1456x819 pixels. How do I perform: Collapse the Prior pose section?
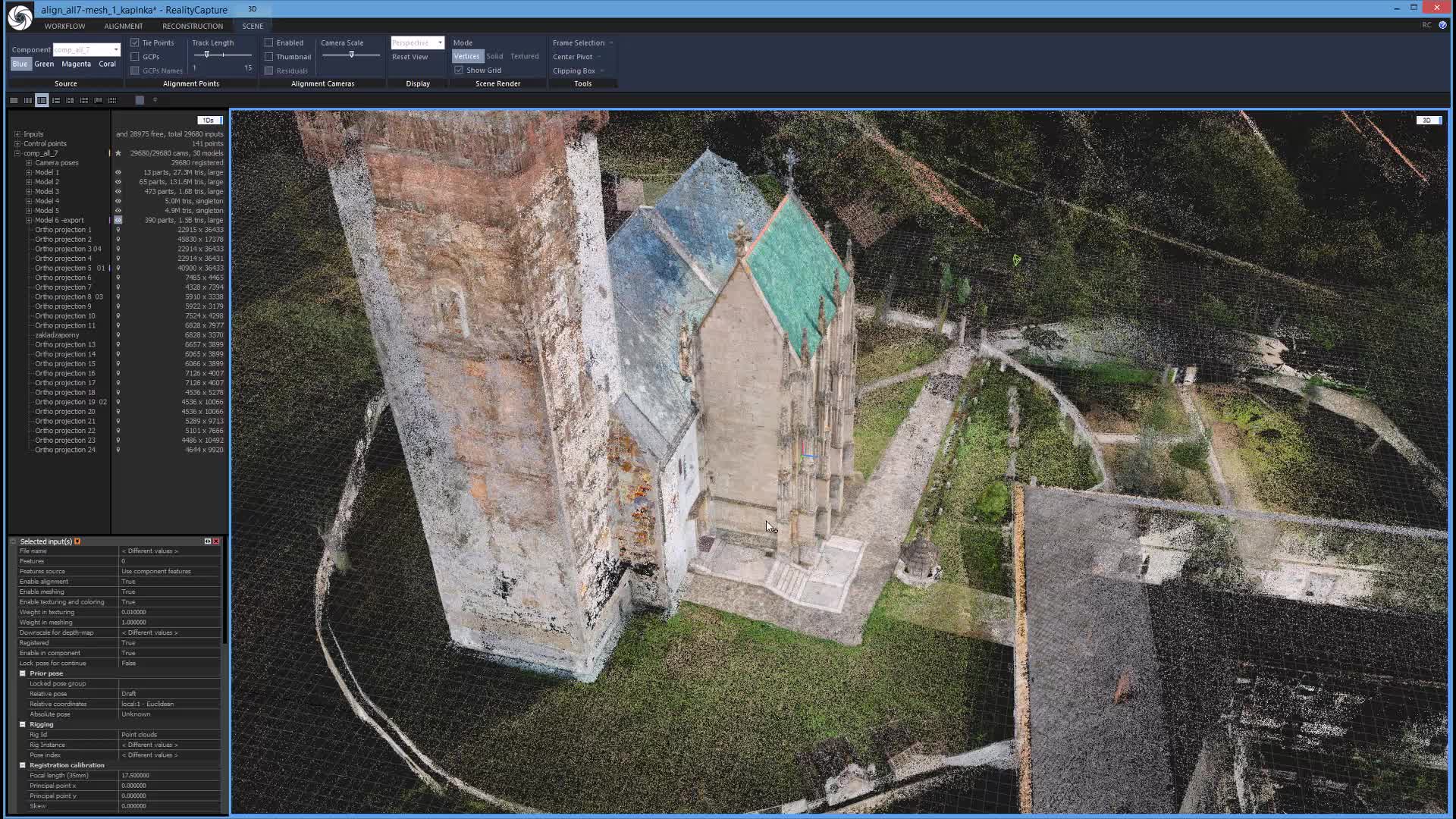tap(23, 673)
